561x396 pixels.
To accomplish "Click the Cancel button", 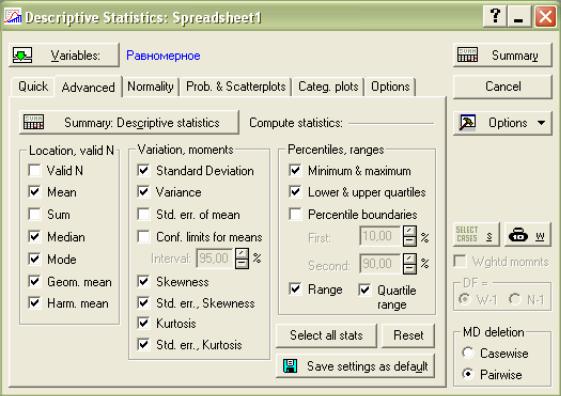I will point(502,87).
